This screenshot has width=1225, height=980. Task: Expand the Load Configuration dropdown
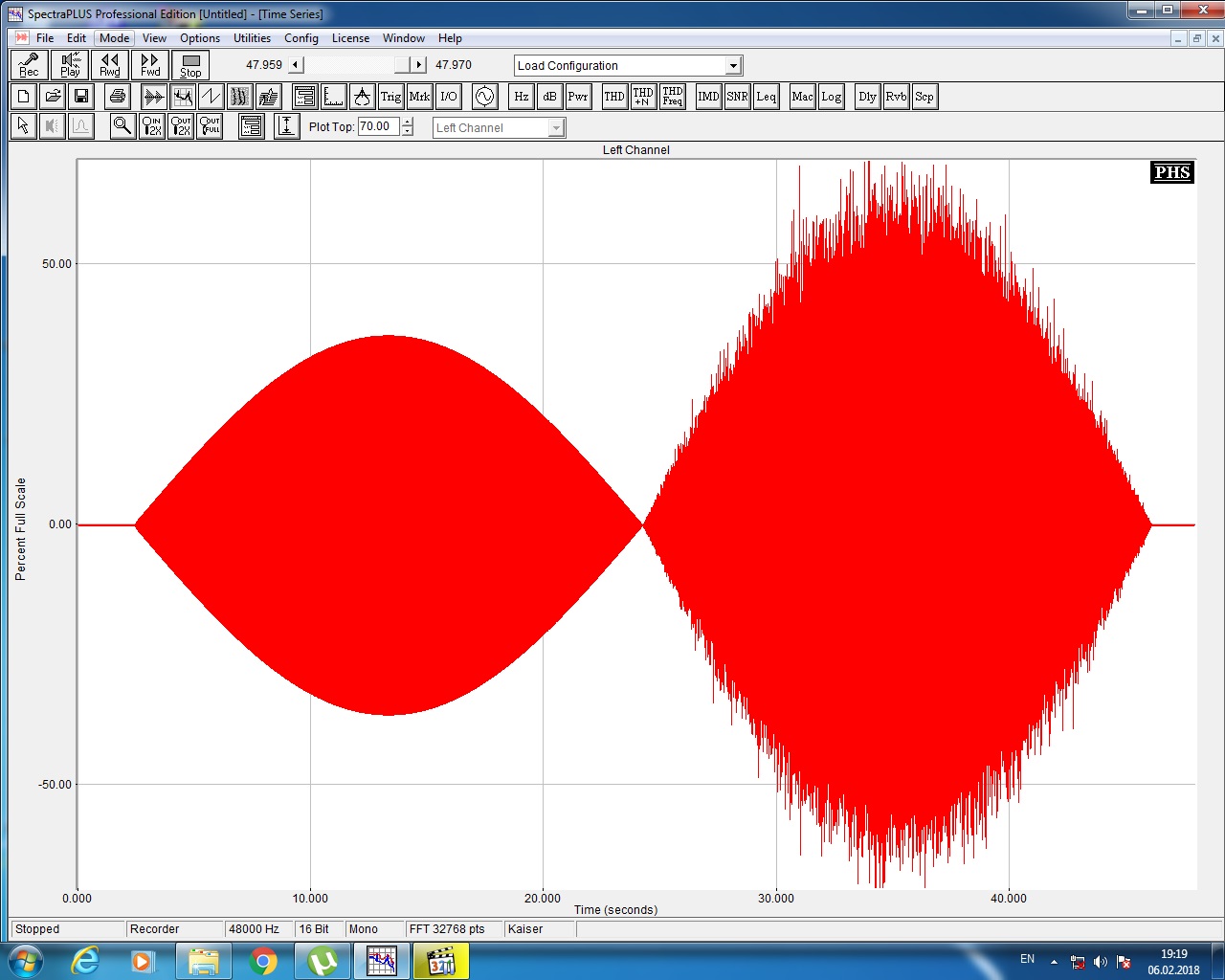coord(733,66)
